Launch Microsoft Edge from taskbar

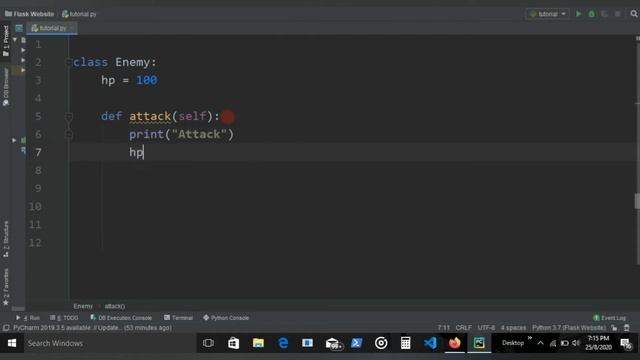pyautogui.click(x=283, y=343)
